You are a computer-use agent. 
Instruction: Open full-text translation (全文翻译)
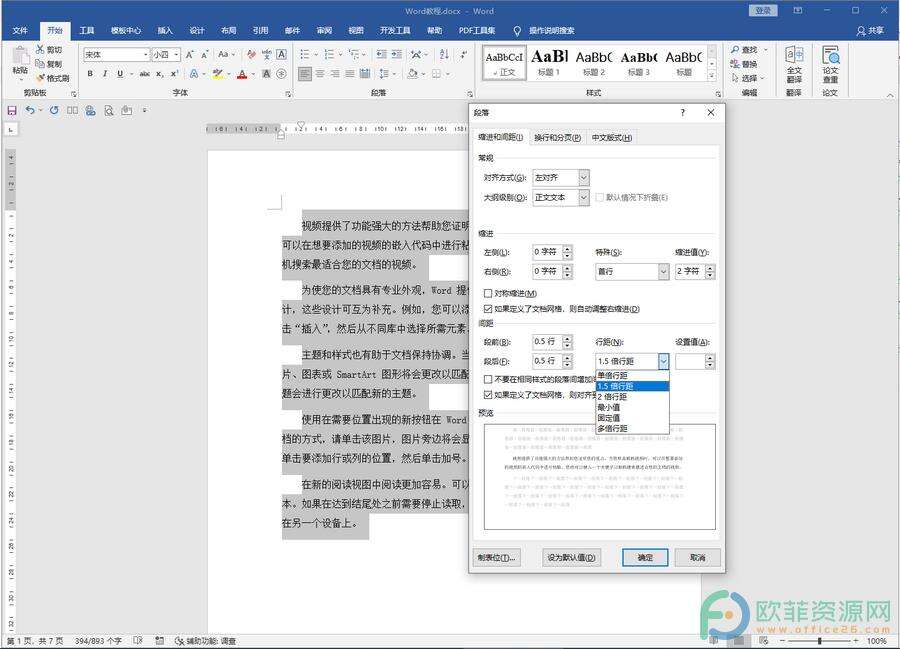point(794,64)
